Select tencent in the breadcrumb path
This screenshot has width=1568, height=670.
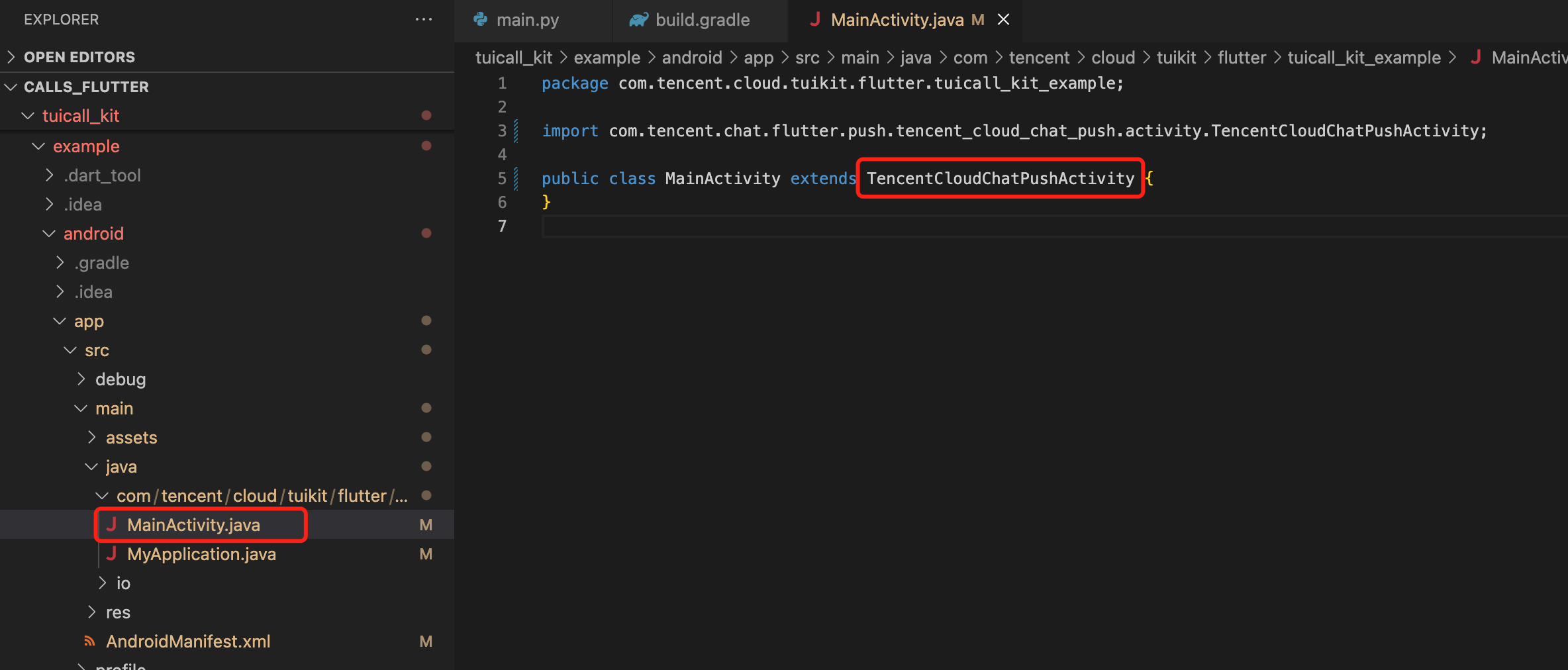click(x=1038, y=58)
